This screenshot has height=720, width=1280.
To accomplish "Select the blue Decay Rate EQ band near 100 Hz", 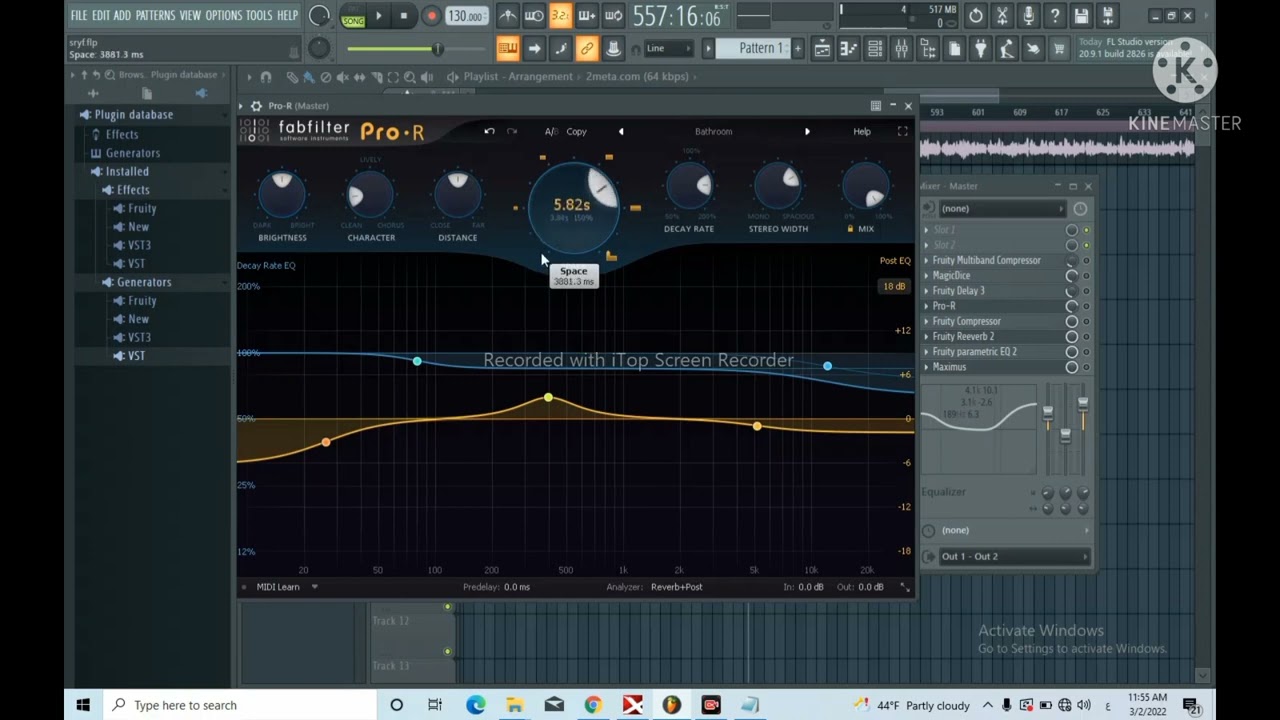I will tap(417, 361).
